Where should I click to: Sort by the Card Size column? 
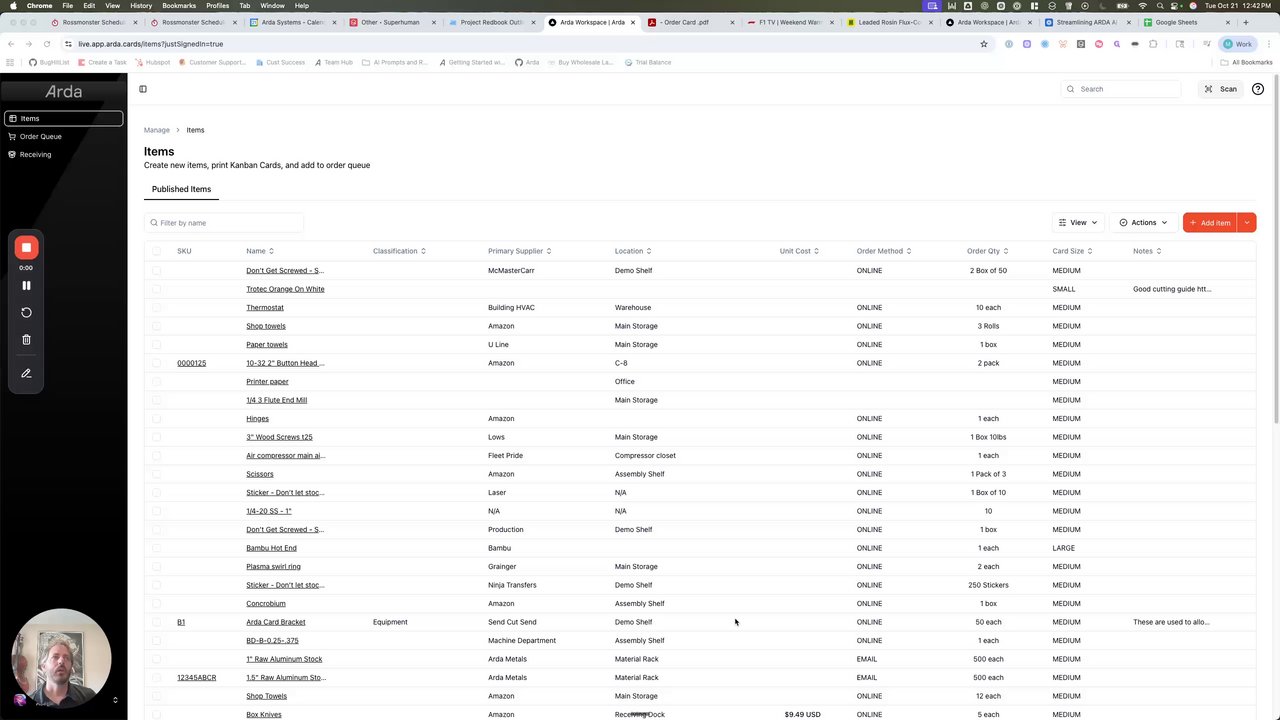(1072, 251)
